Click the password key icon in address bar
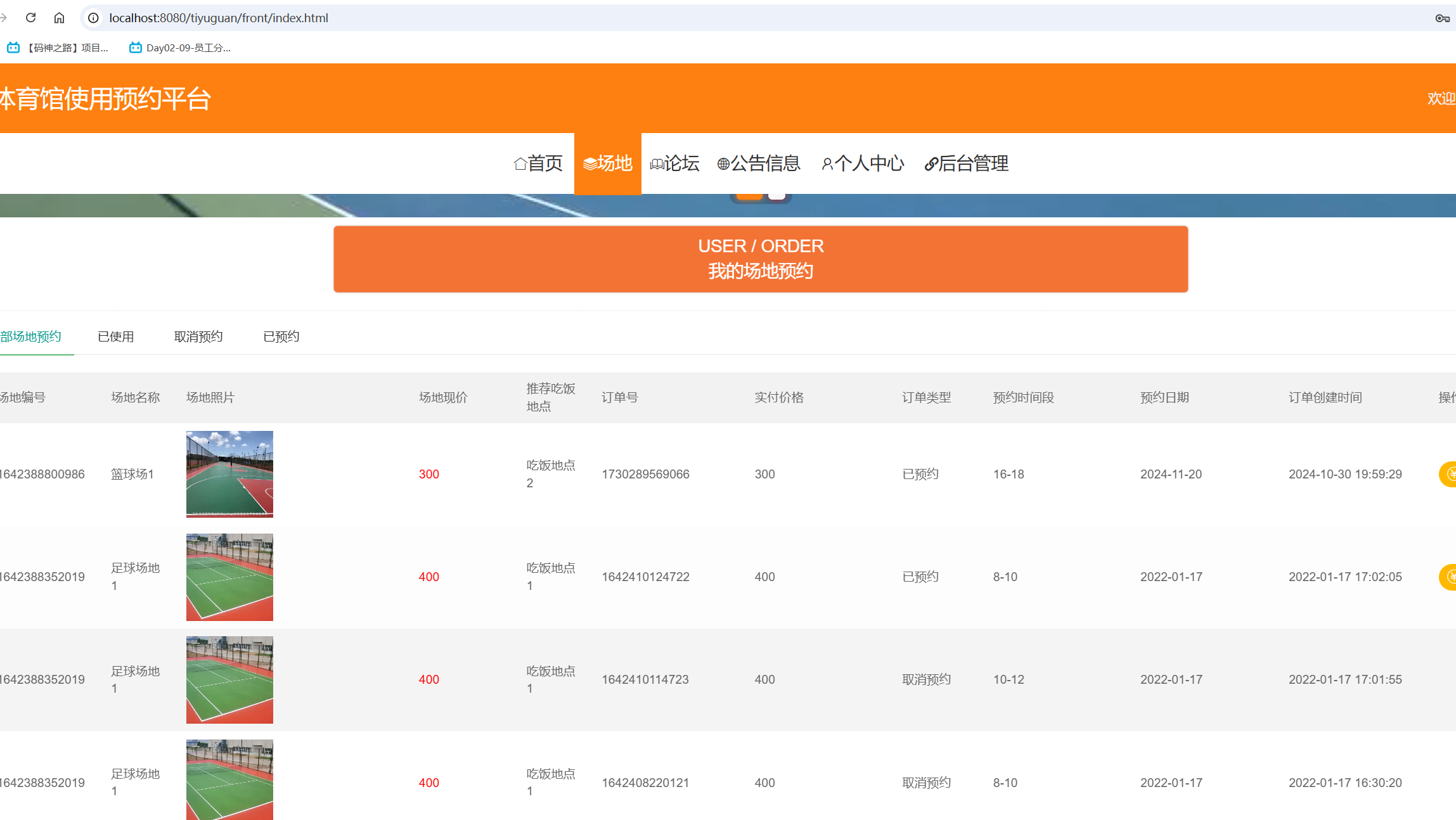 pyautogui.click(x=1442, y=18)
